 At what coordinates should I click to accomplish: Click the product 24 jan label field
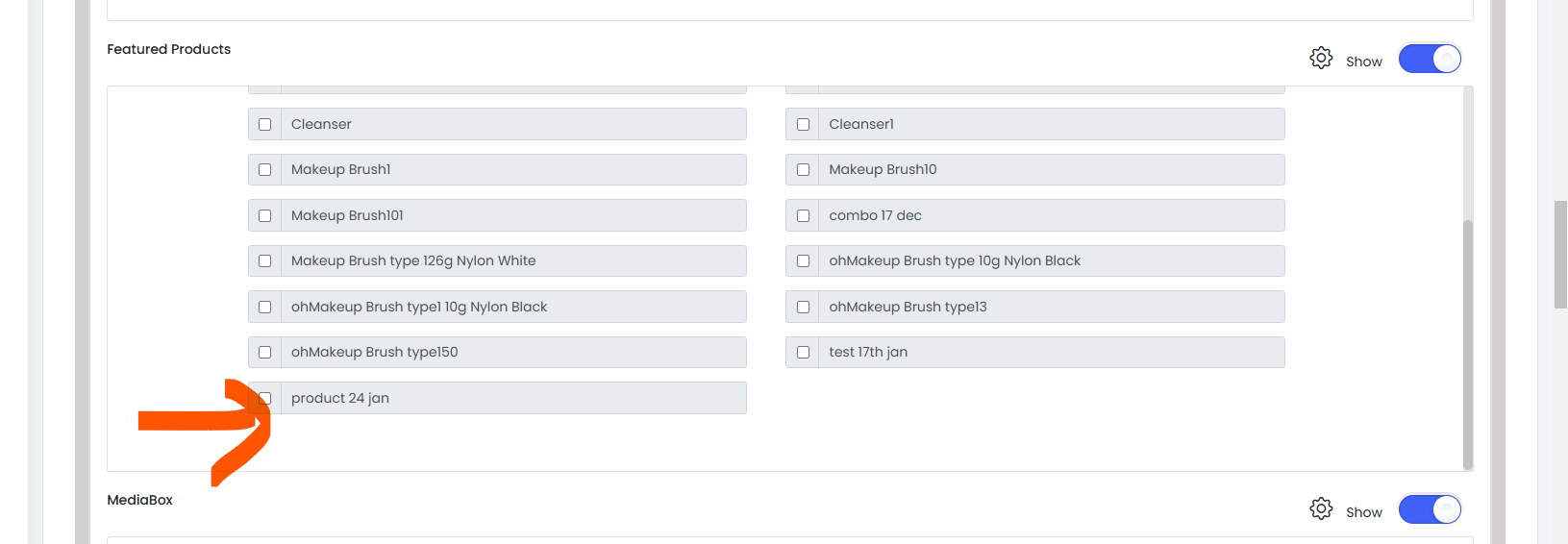pyautogui.click(x=513, y=398)
